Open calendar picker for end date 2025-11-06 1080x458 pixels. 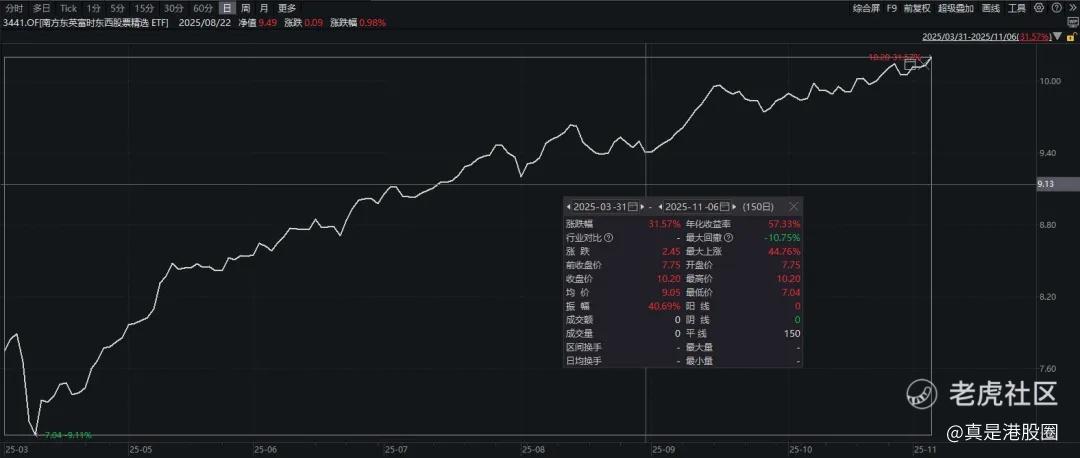click(725, 207)
